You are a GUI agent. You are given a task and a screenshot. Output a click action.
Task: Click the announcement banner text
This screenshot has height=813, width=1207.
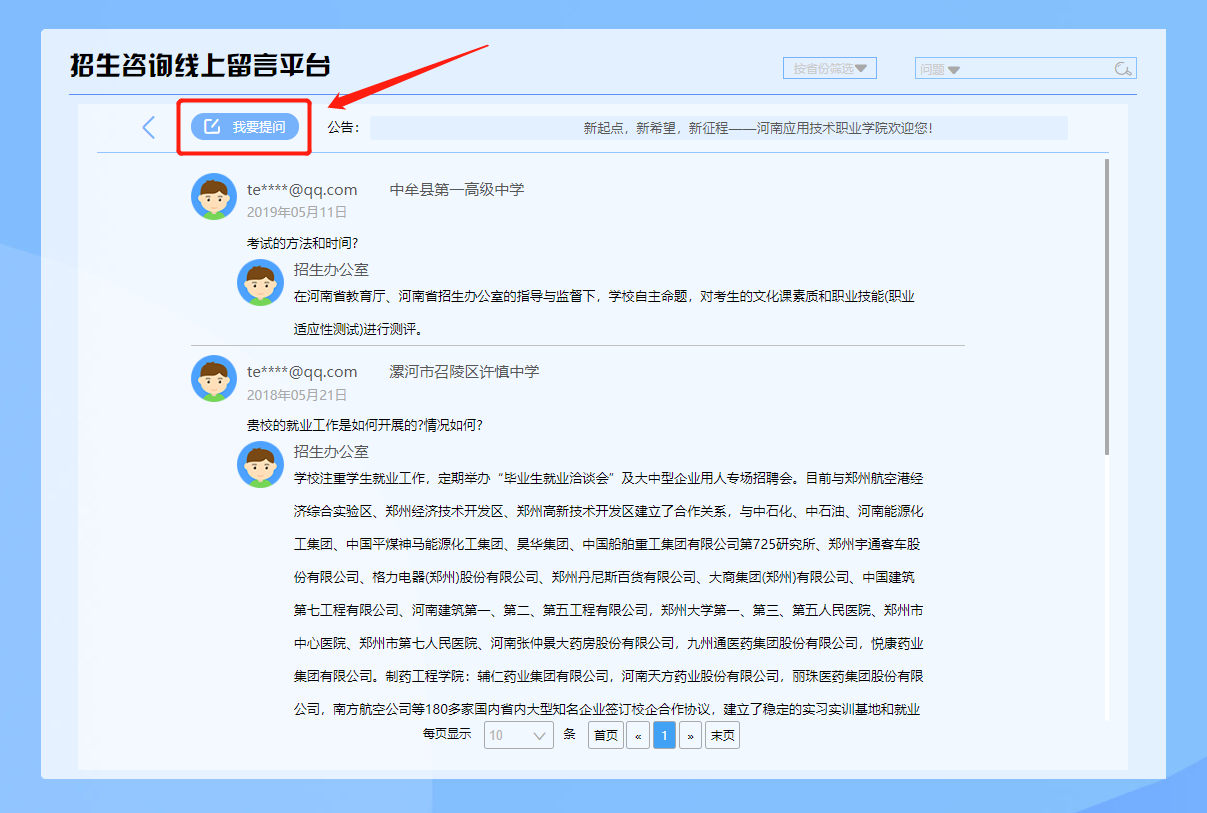point(758,128)
